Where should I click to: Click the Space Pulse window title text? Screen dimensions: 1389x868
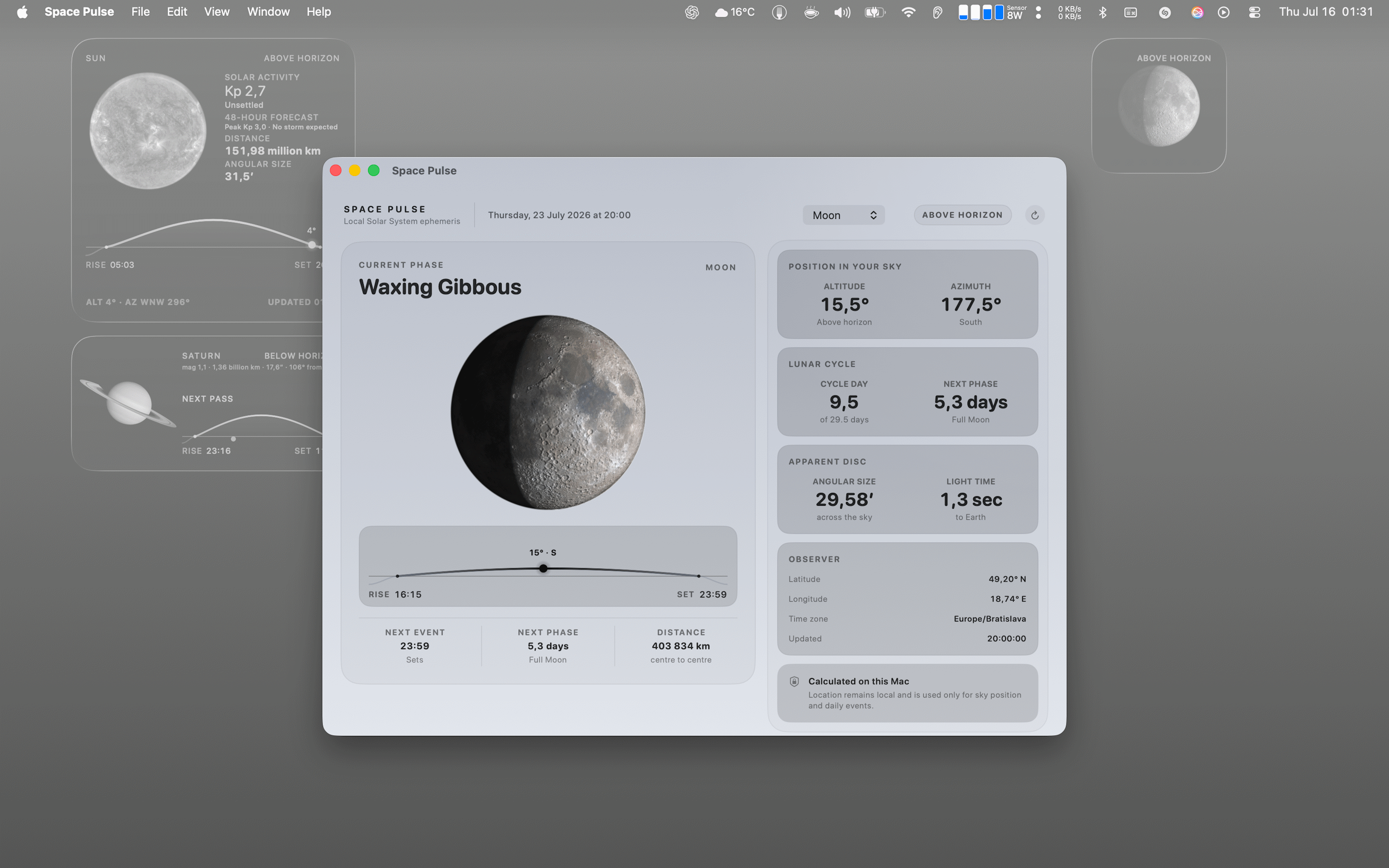424,171
